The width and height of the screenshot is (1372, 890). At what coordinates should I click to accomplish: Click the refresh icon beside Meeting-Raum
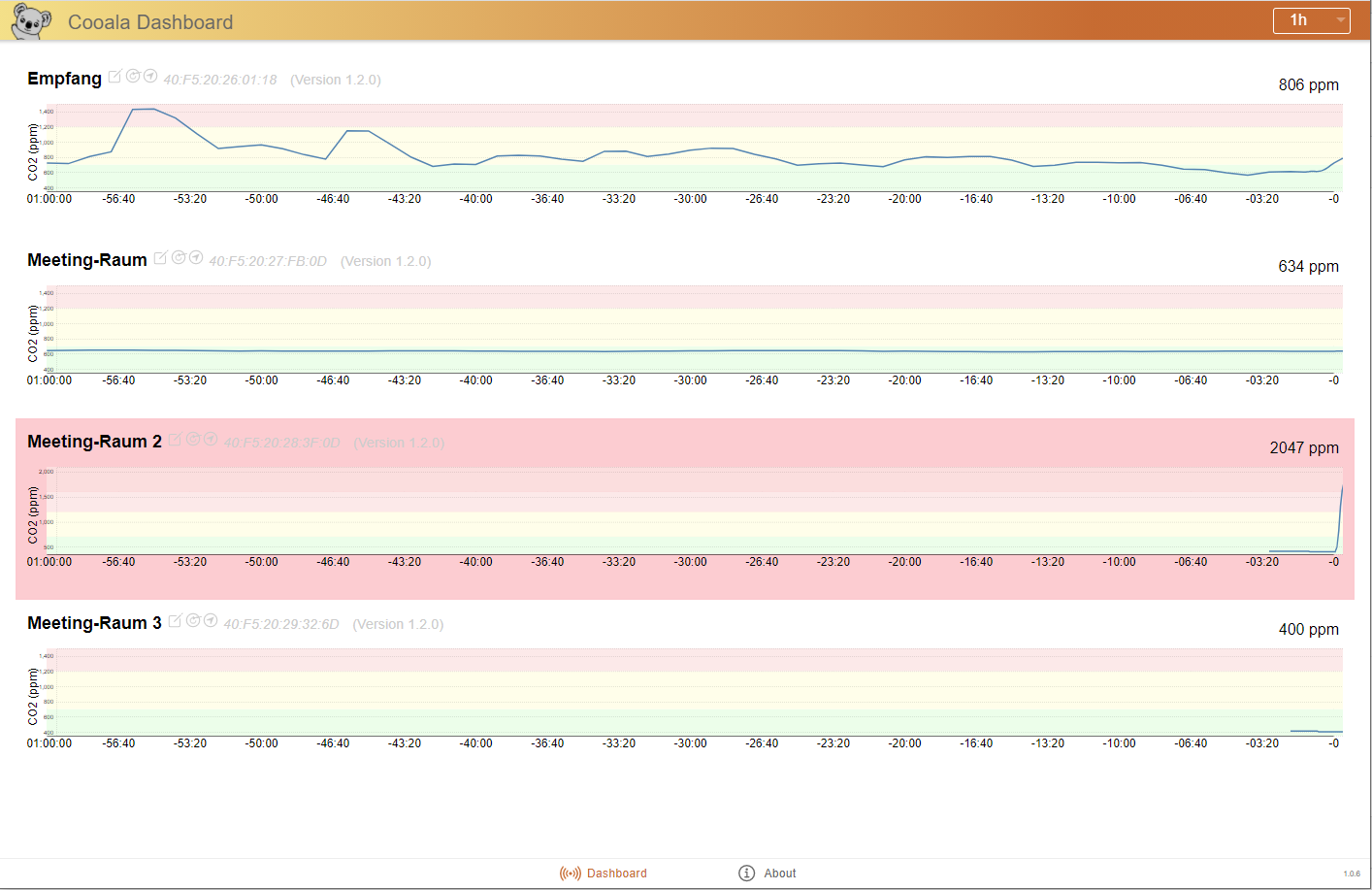coord(179,257)
